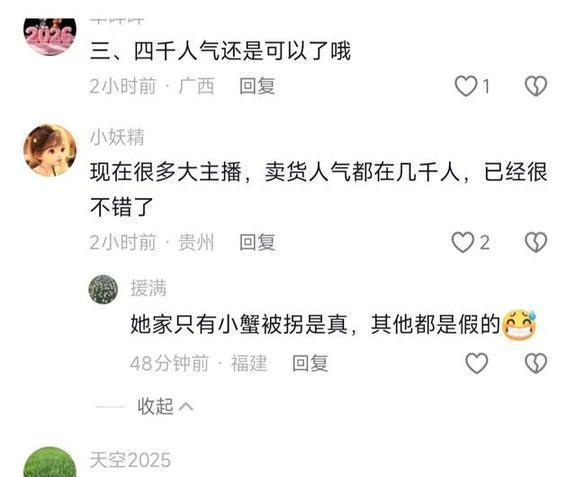Reply to 小妖精's comment via 回复

(257, 242)
